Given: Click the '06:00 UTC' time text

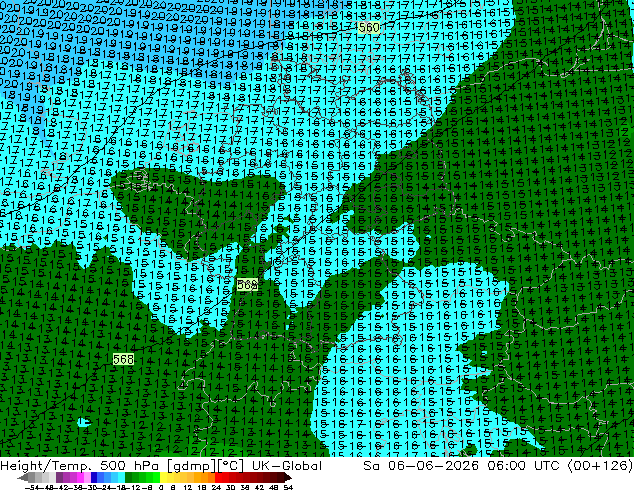Looking at the screenshot, I should (523, 466).
